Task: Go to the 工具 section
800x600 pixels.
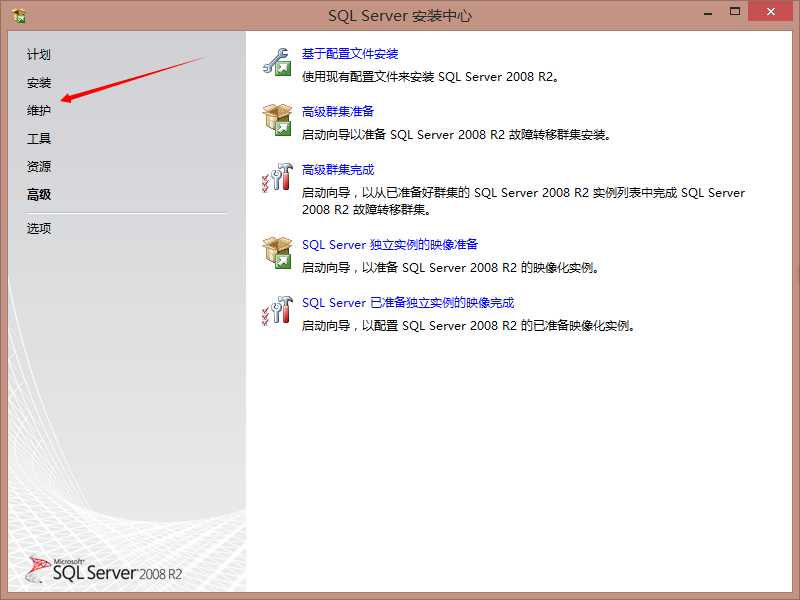Action: click(39, 138)
